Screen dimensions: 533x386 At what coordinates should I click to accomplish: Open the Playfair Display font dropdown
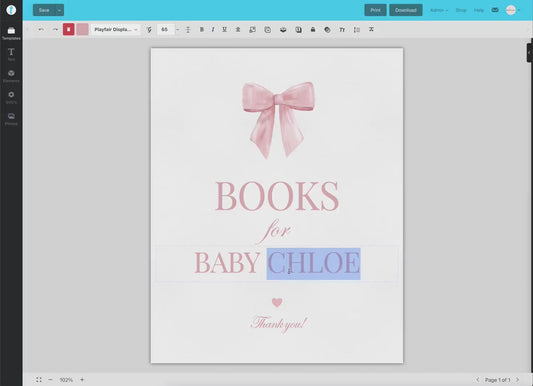(115, 30)
